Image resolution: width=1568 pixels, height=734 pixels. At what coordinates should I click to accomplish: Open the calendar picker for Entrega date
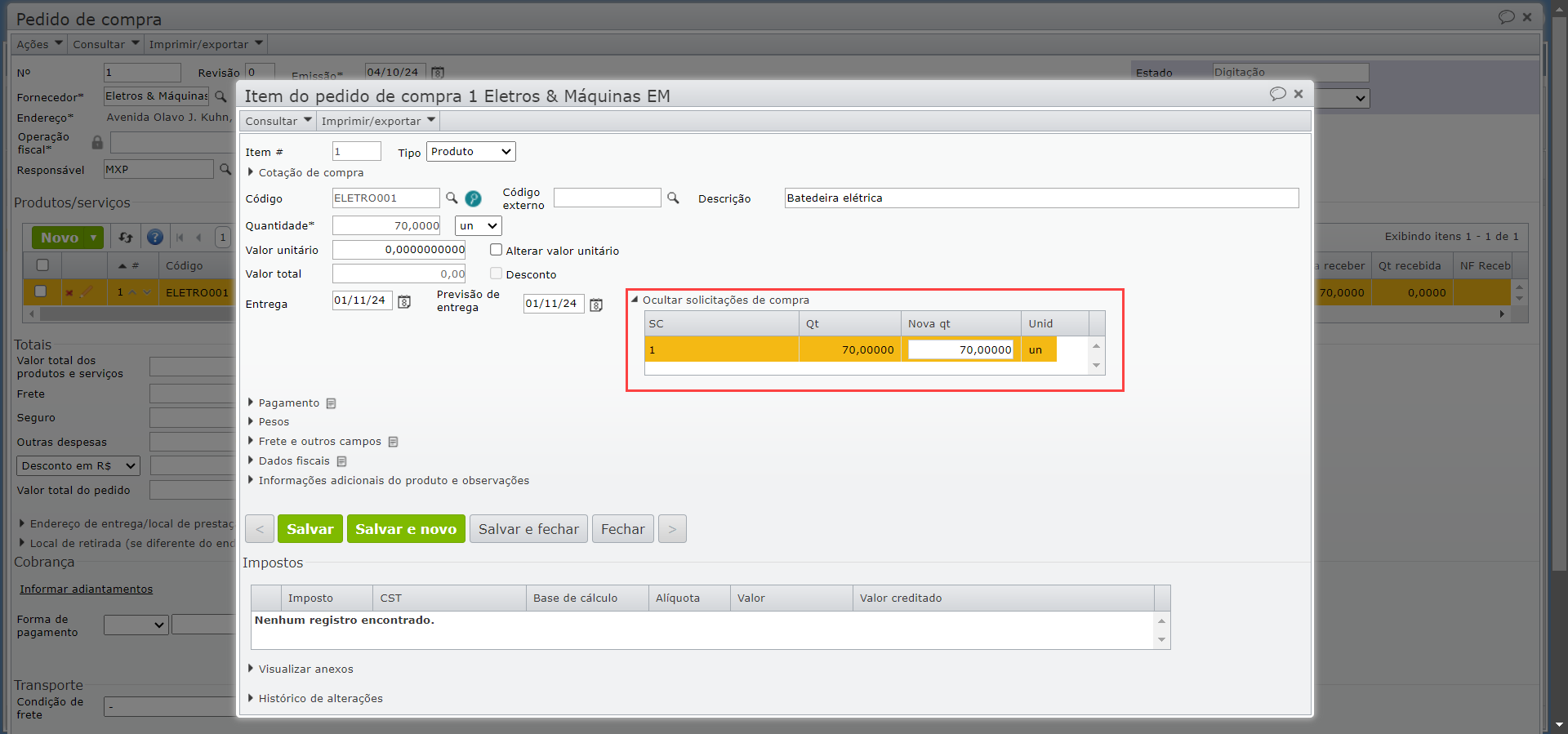(404, 302)
